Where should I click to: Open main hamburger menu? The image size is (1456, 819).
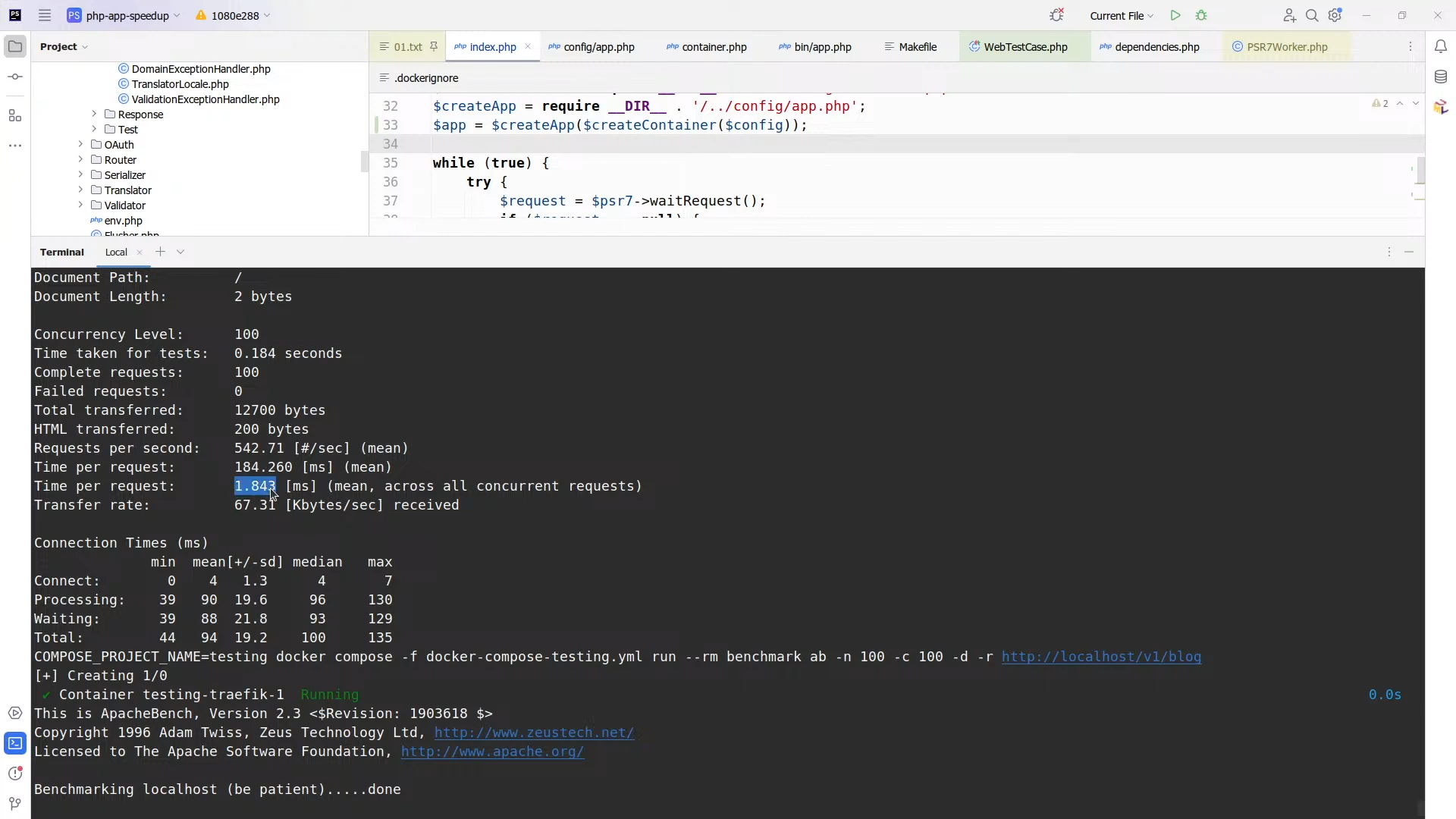(45, 15)
